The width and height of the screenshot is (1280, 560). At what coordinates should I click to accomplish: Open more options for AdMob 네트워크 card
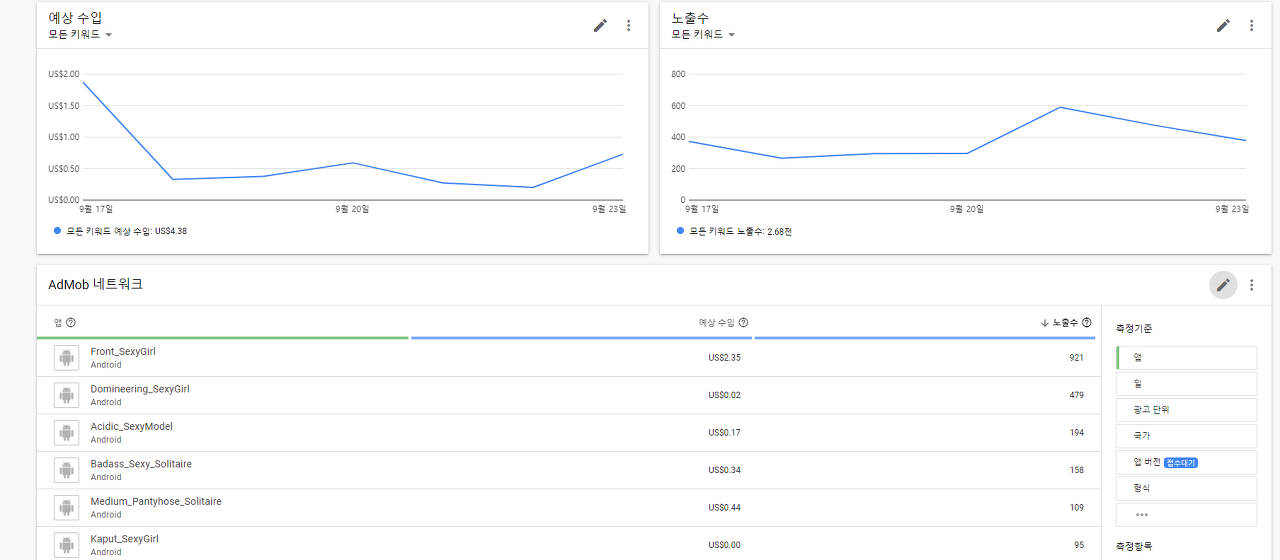1251,285
